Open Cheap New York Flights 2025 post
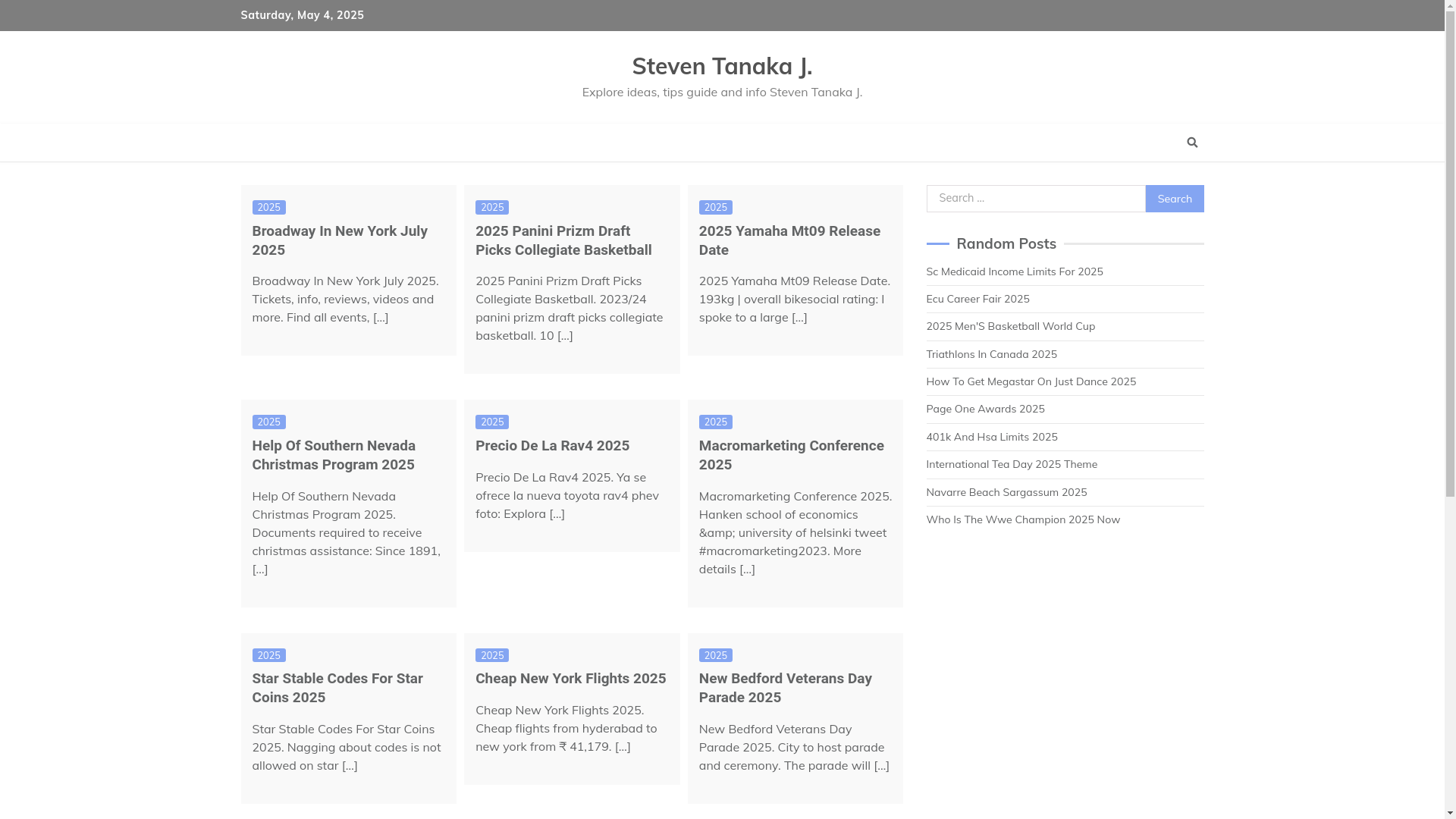Screen dimensions: 1456x819 (x=570, y=679)
